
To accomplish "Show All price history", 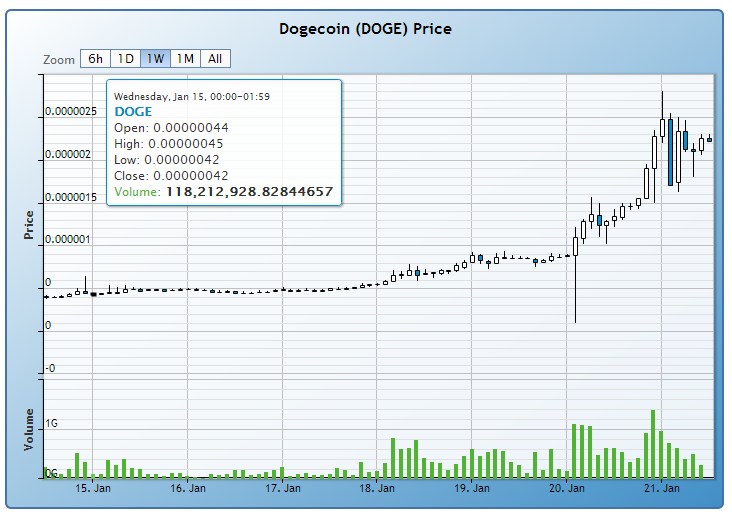I will pyautogui.click(x=215, y=59).
